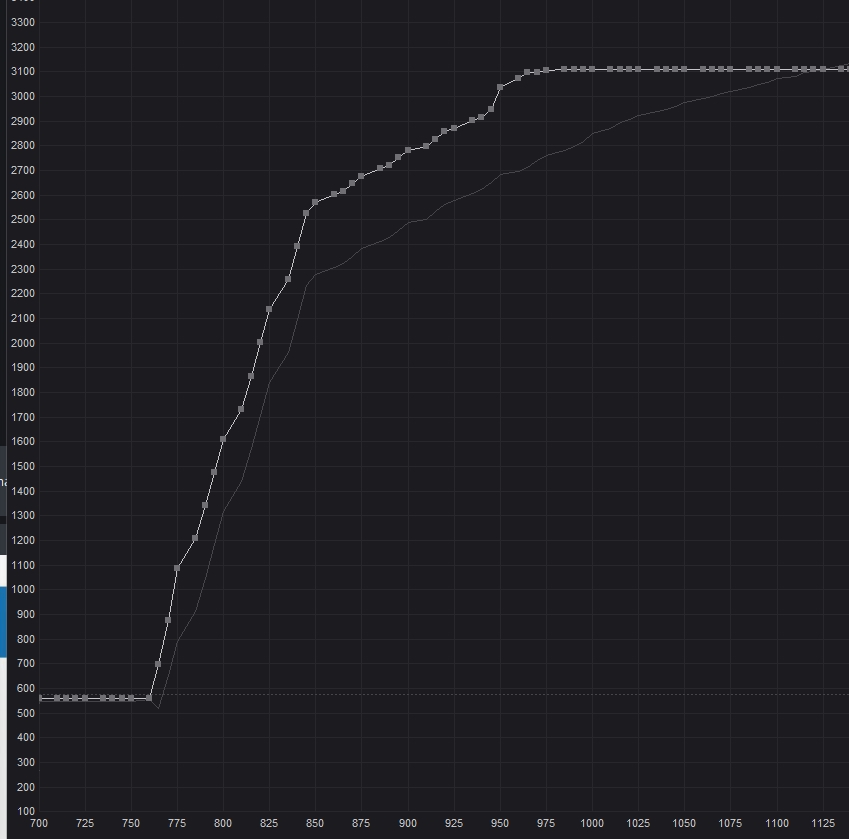Select the curve point at 700 MHz
849x839 pixels.
(x=158, y=664)
